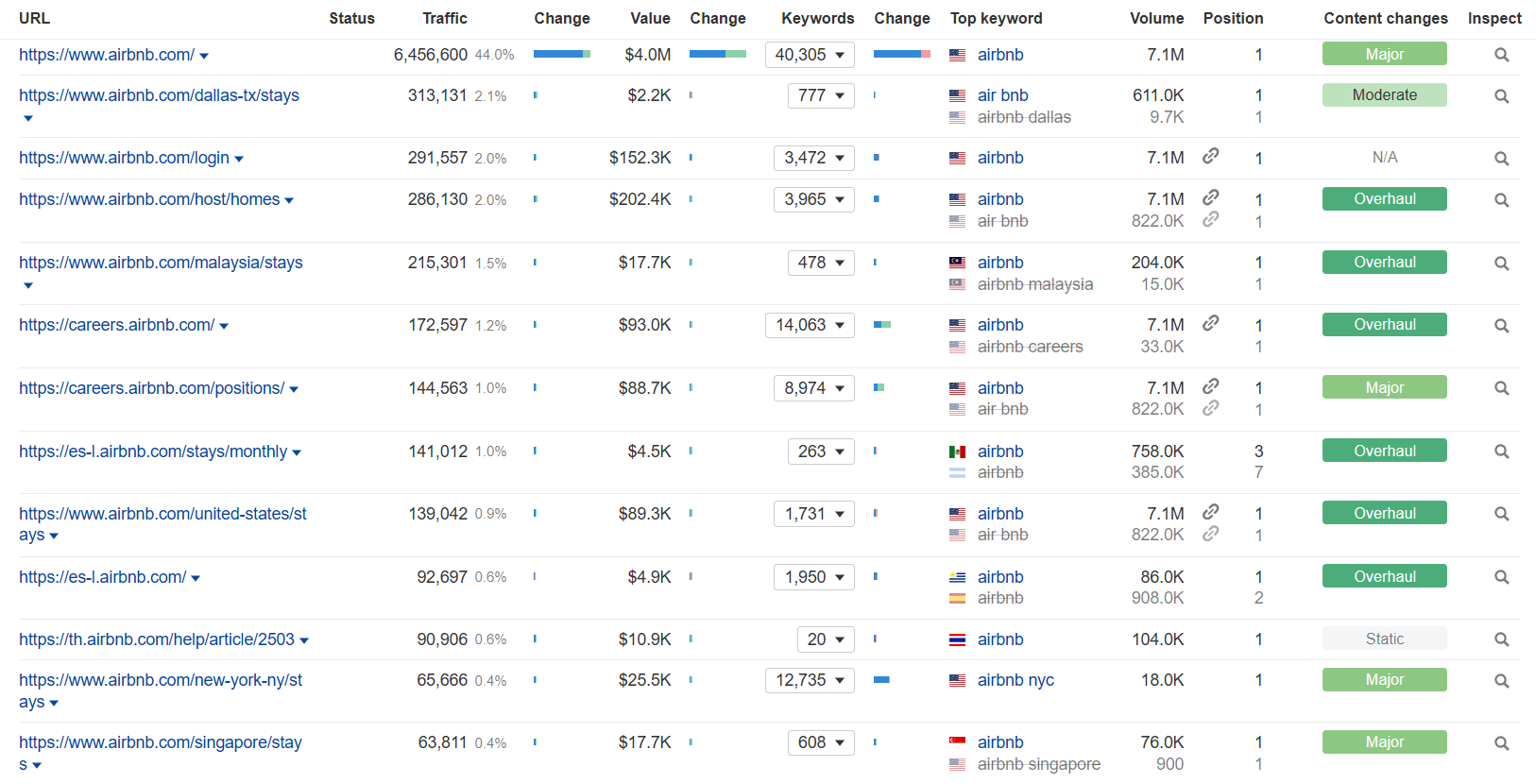The image size is (1536, 784).
Task: Click US flag beside air bnb in dallas row
Action: [x=957, y=95]
